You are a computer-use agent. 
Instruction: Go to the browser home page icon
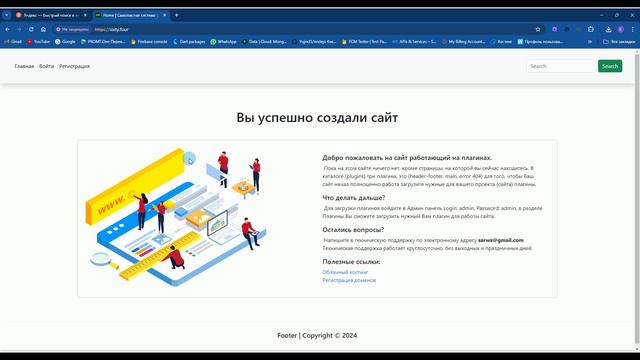(x=43, y=29)
